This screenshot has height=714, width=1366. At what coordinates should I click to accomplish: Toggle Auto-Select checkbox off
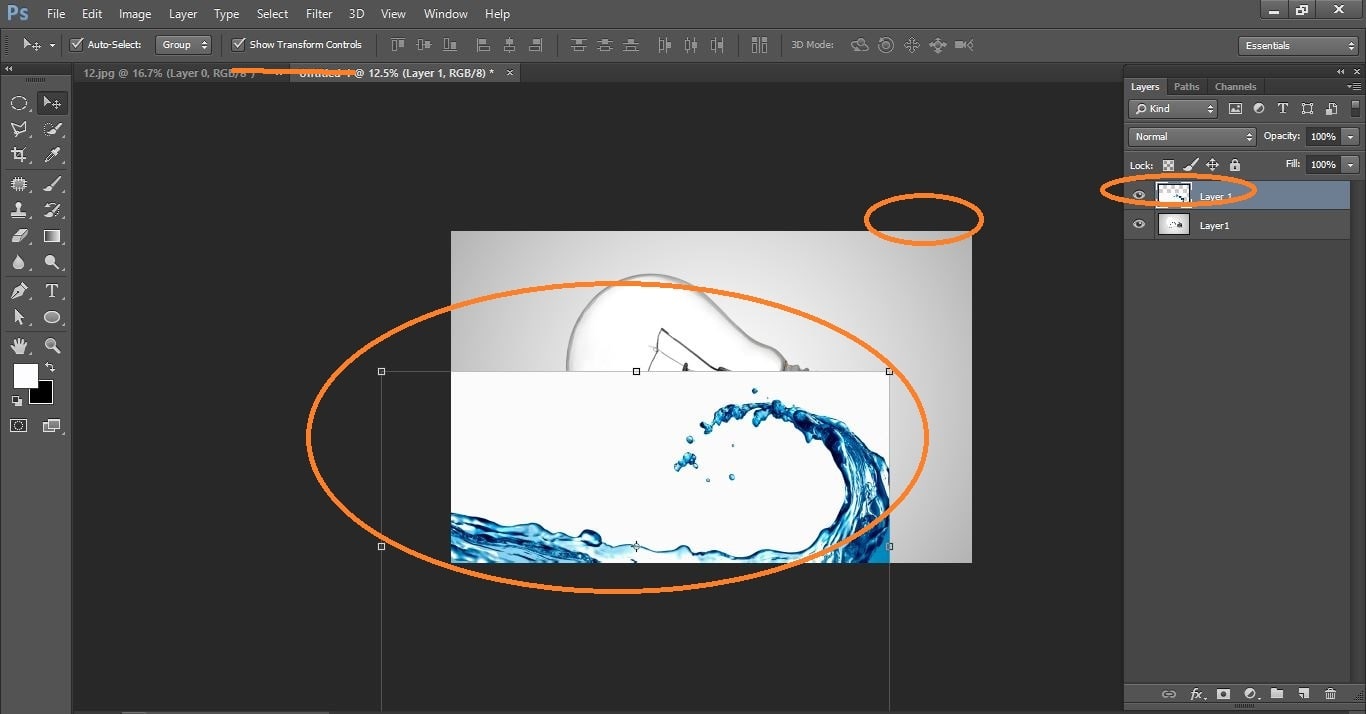point(76,44)
